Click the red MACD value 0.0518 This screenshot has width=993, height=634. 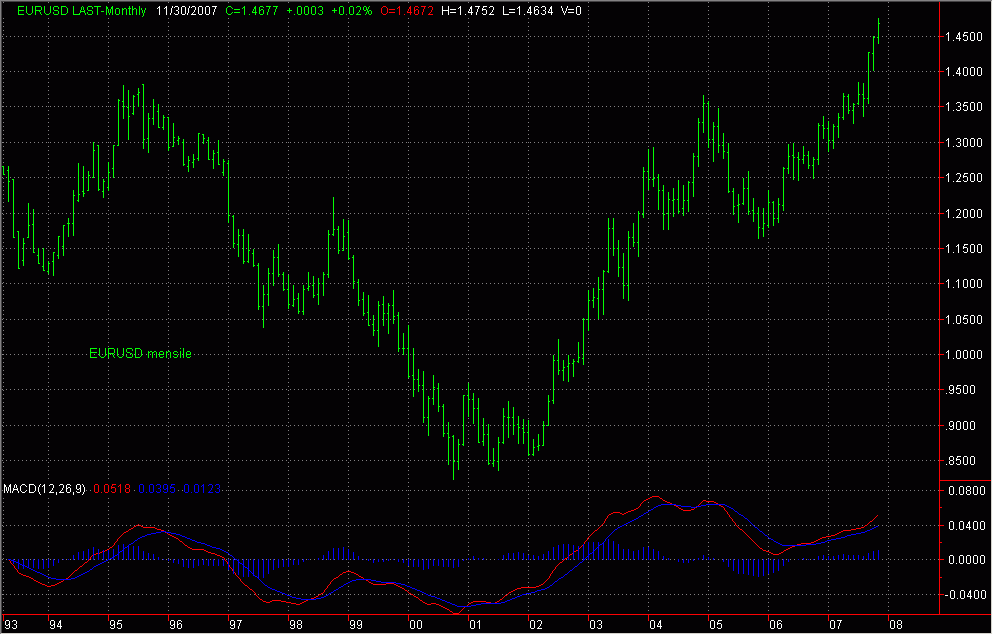pos(111,489)
